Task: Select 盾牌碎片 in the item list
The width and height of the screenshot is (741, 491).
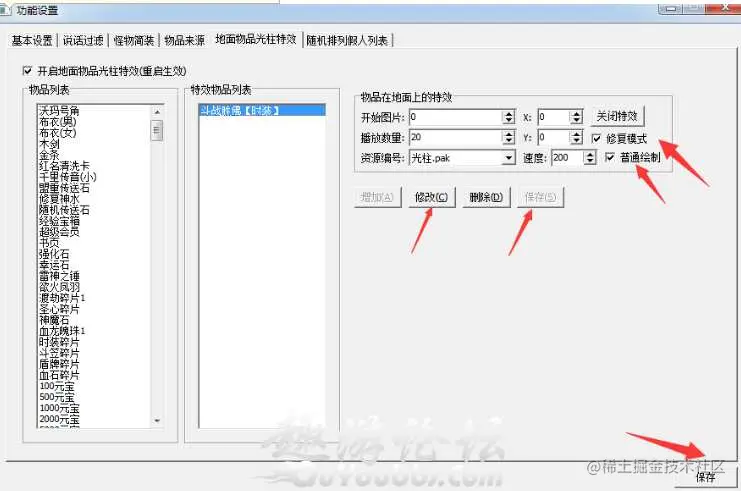Action: 59,363
